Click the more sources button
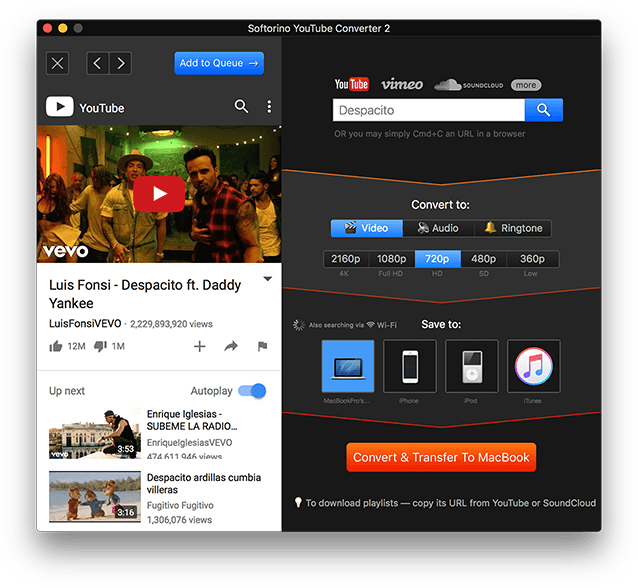Viewport: 638px width, 588px height. pos(526,85)
